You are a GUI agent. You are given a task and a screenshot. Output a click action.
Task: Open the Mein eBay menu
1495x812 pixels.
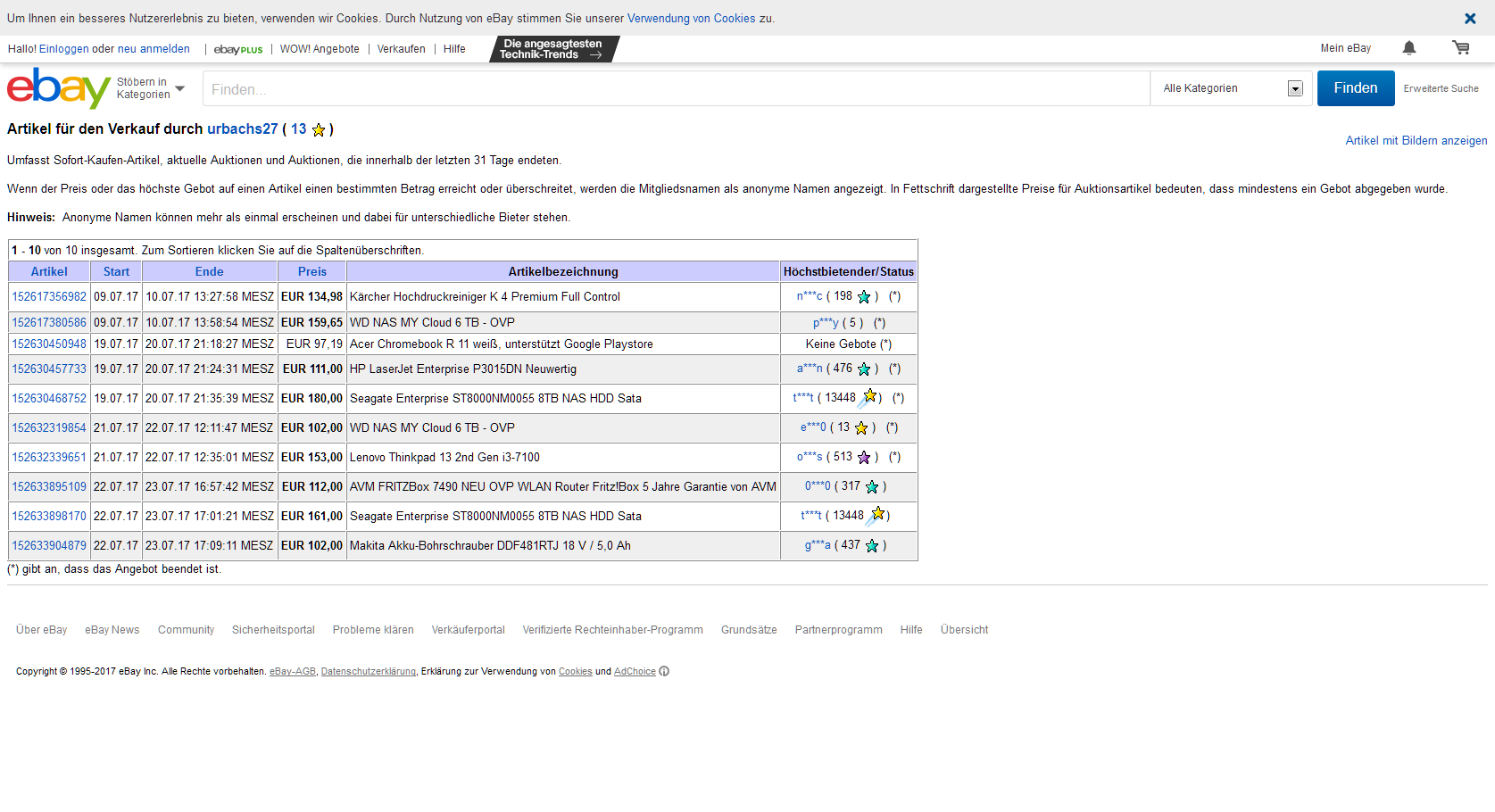pos(1345,48)
